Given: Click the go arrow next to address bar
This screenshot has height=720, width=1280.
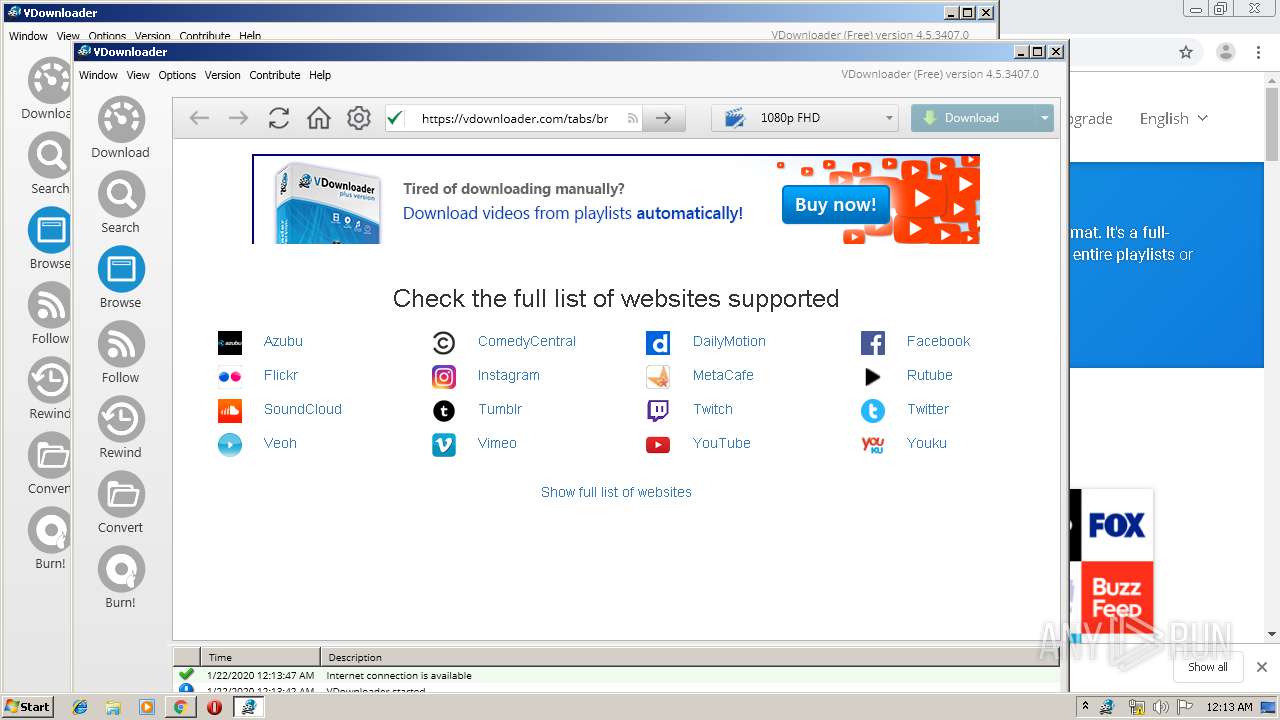Looking at the screenshot, I should click(x=663, y=118).
